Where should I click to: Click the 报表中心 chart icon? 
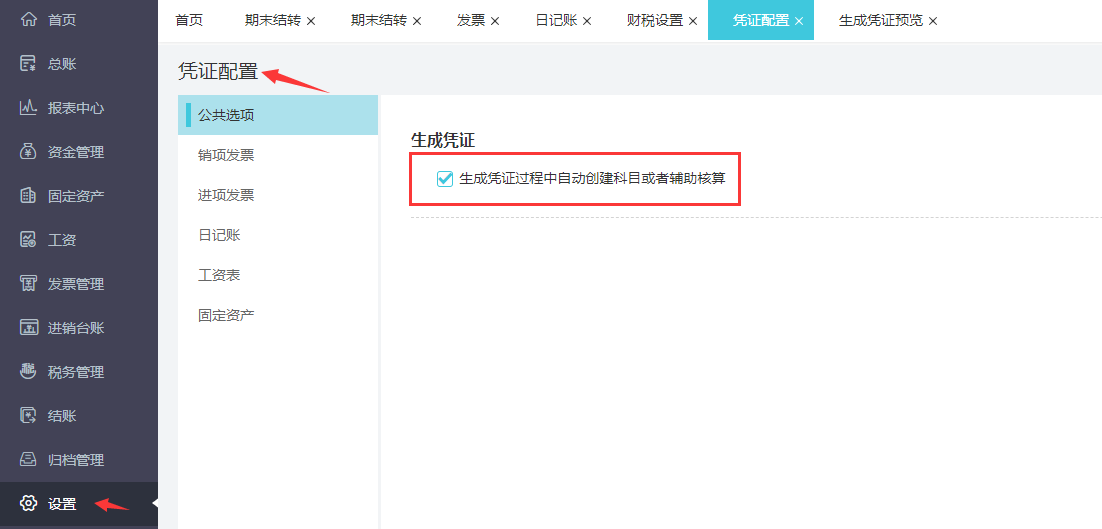[28, 108]
